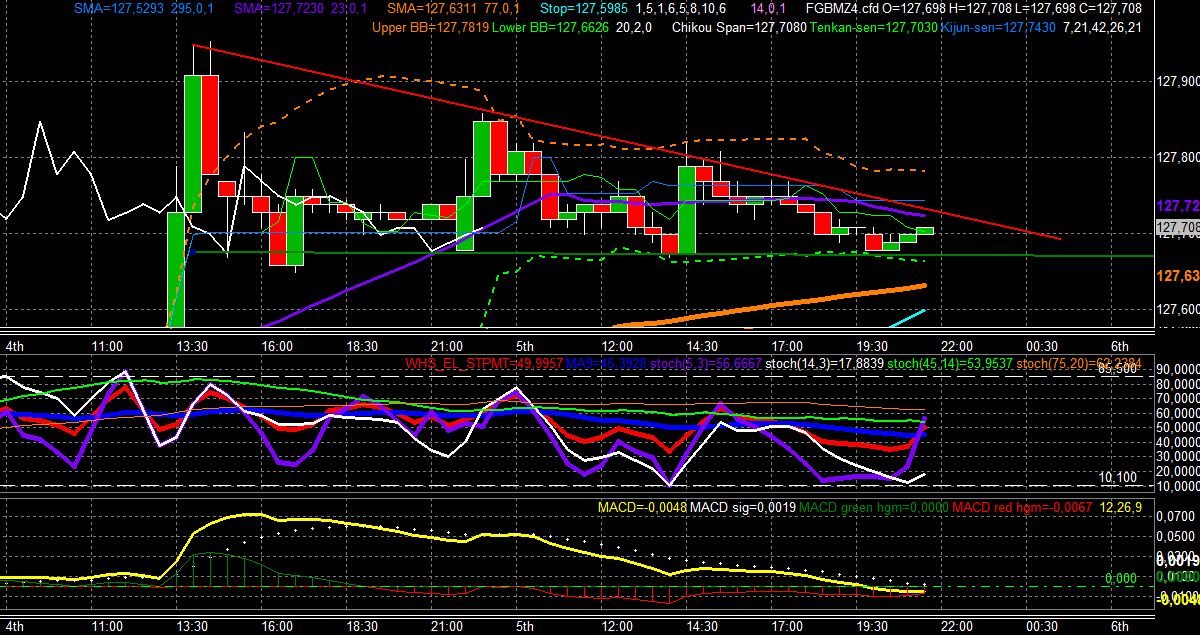Click 6th on the main chart time axis
The width and height of the screenshot is (1200, 635).
click(1120, 345)
